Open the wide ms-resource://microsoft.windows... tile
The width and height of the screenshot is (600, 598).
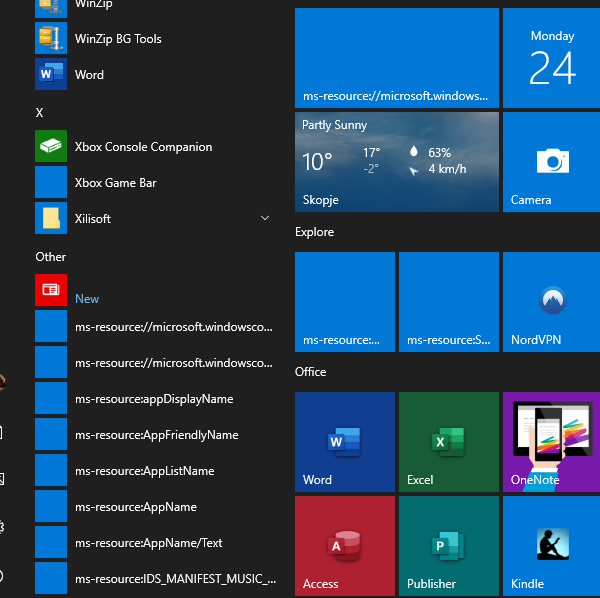(x=397, y=58)
